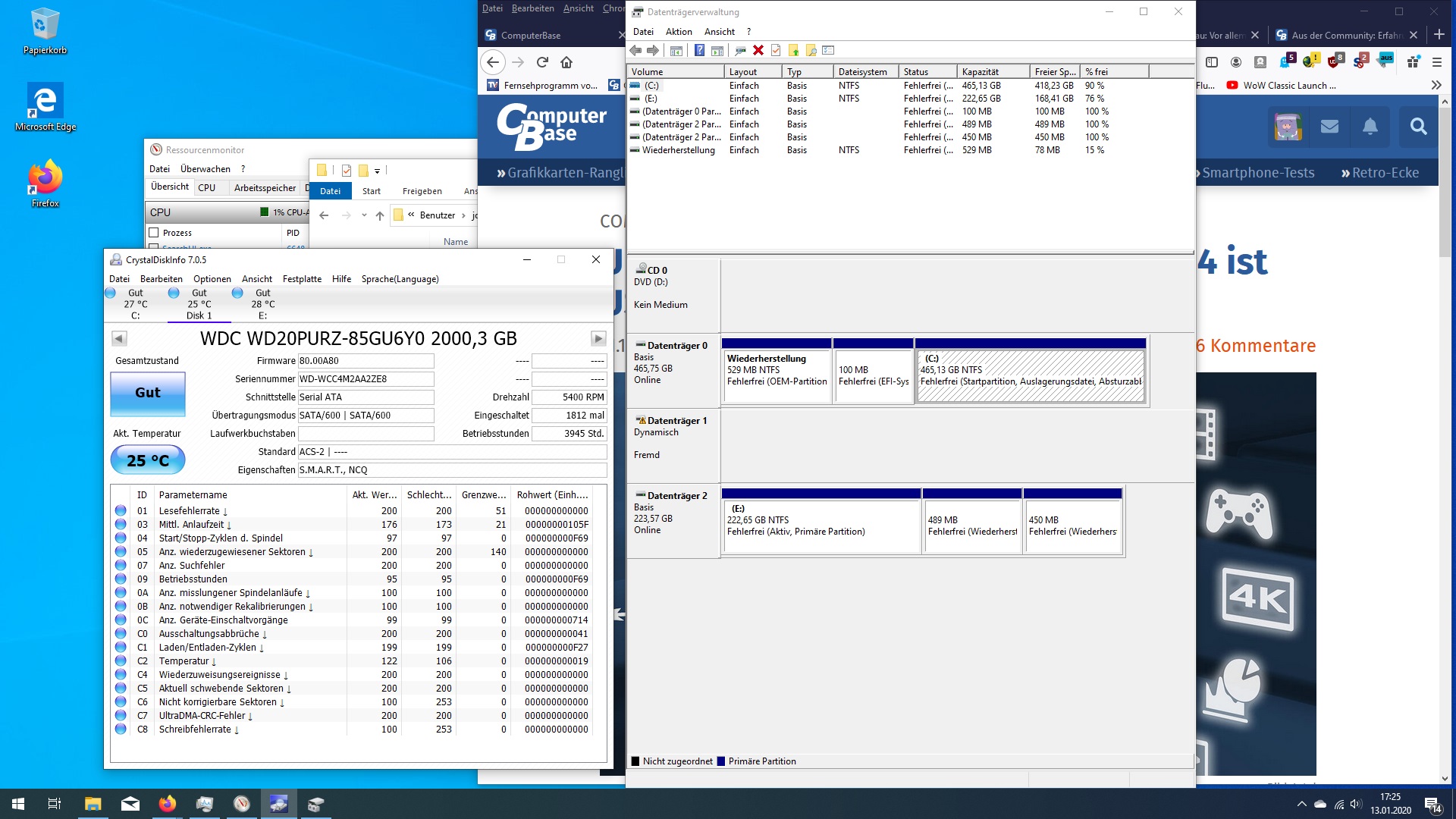
Task: Go to previous disk with left arrow
Action: 119,338
